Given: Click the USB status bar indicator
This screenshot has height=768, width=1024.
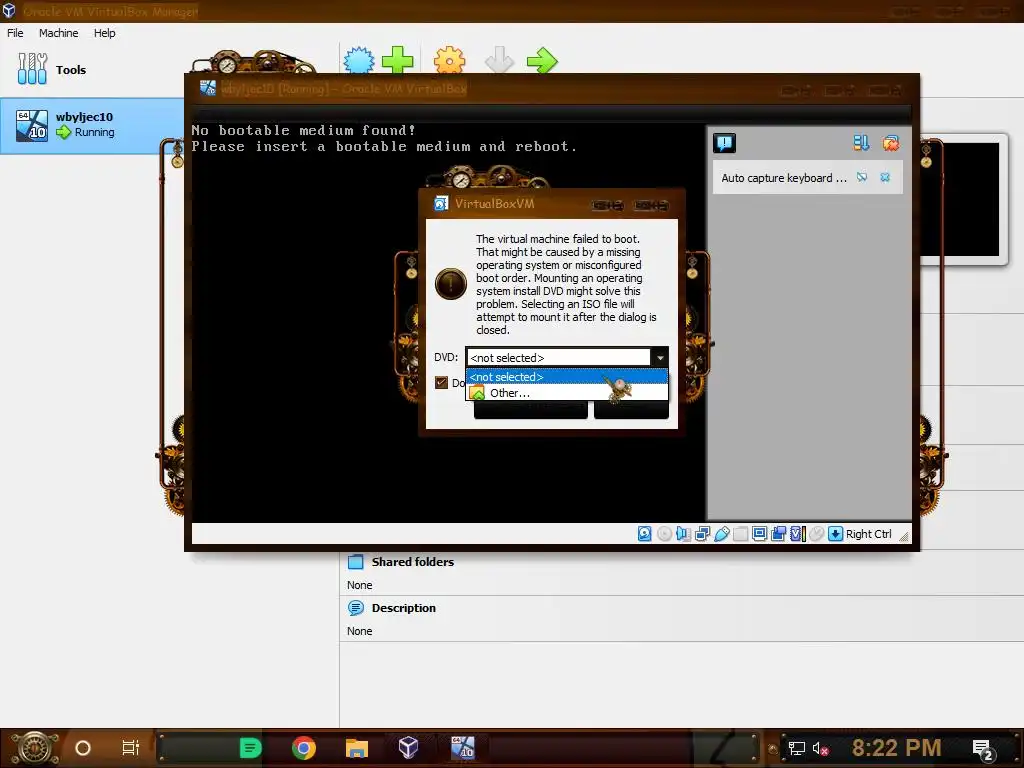Looking at the screenshot, I should [722, 534].
